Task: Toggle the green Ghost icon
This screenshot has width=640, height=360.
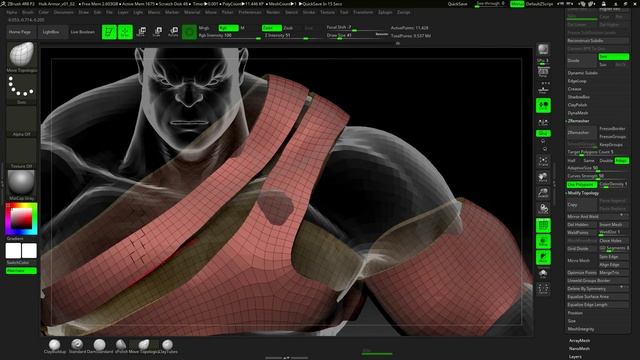Action: 543,257
